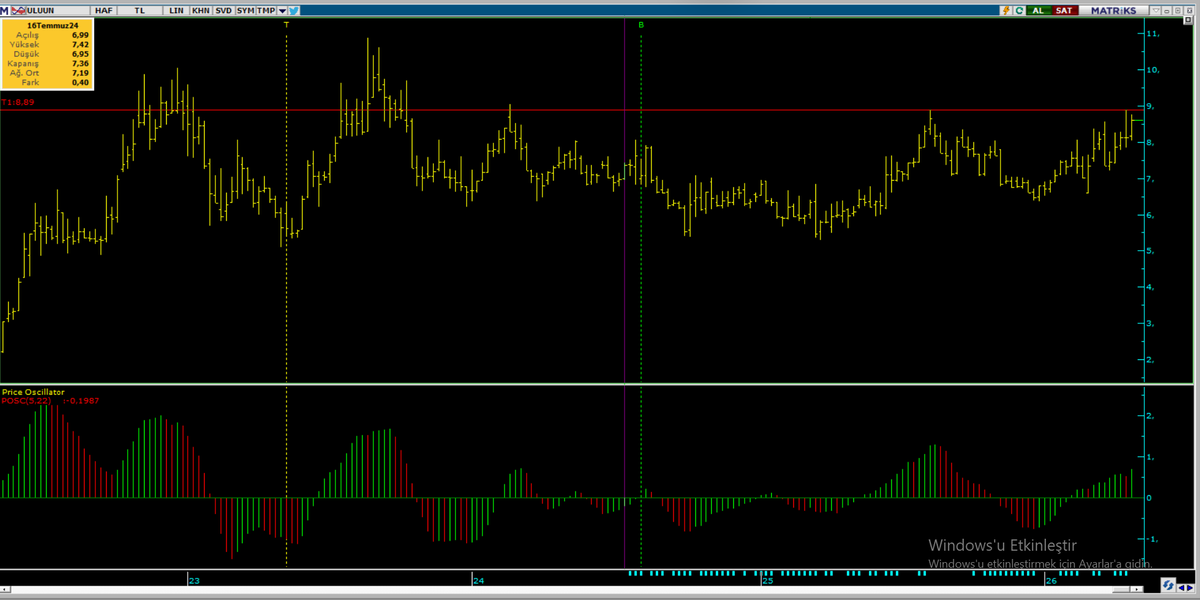Open the TMP template button

point(266,10)
